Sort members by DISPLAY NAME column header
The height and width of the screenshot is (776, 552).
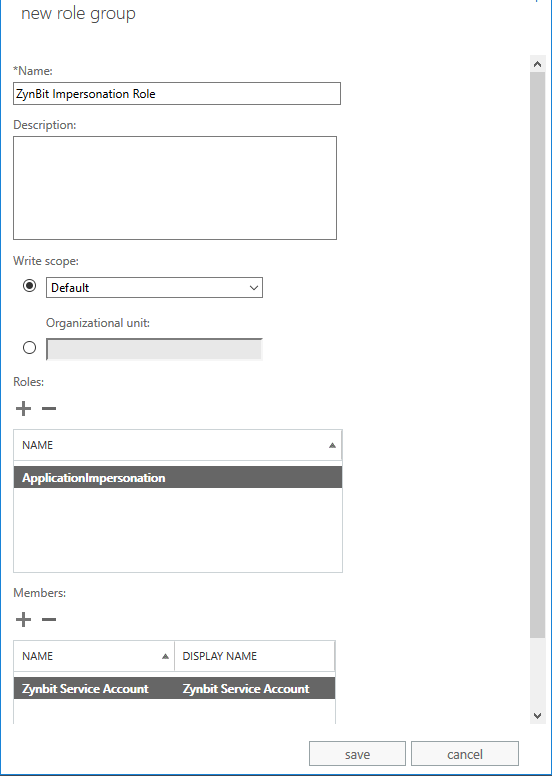click(254, 656)
